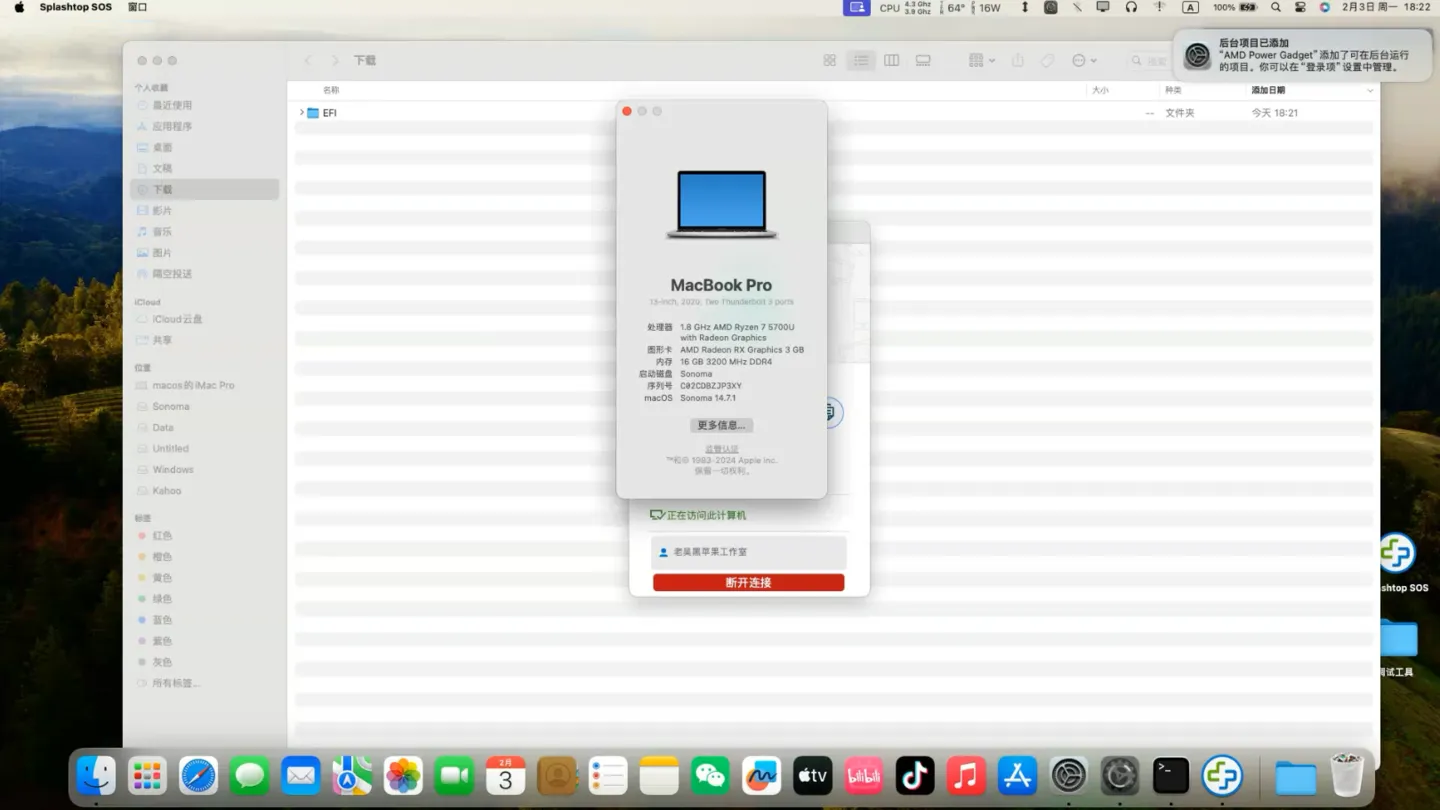
Task: Open the Finder more-actions ellipsis dropdown
Action: (x=1084, y=61)
